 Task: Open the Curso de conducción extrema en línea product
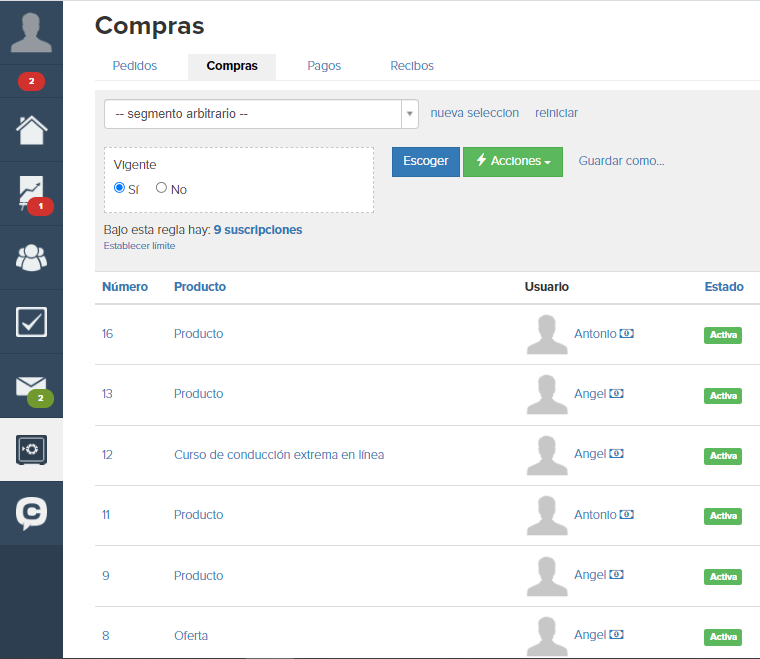pyautogui.click(x=279, y=455)
